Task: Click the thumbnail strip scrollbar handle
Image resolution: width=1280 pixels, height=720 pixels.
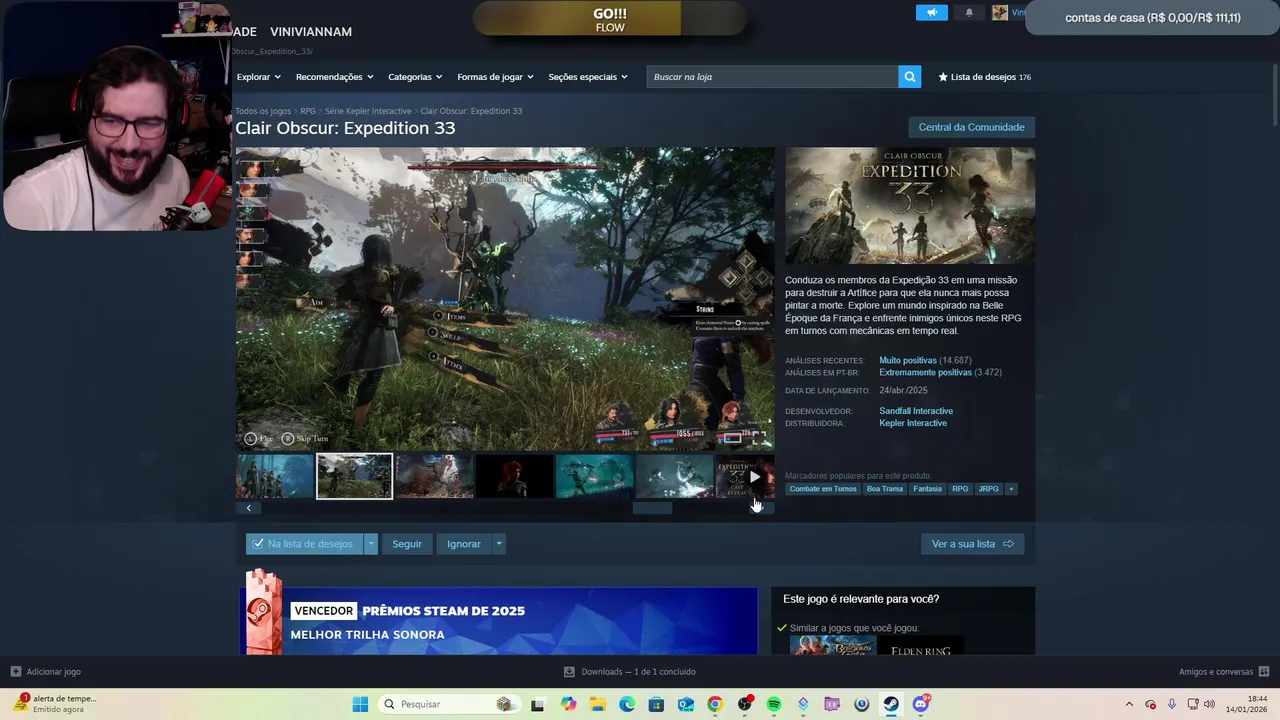Action: 653,508
